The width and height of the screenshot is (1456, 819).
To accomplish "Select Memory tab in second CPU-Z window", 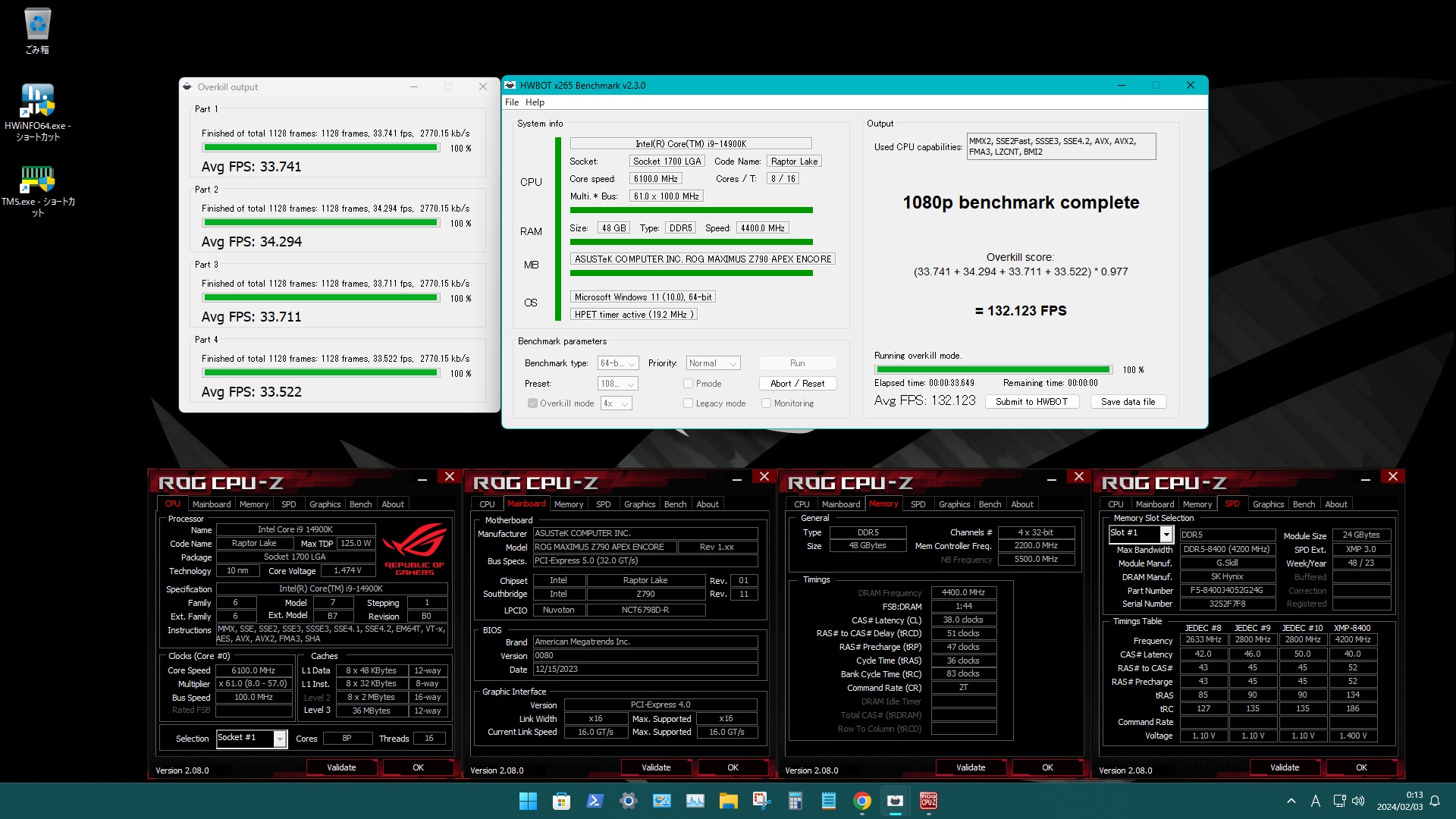I will (569, 504).
